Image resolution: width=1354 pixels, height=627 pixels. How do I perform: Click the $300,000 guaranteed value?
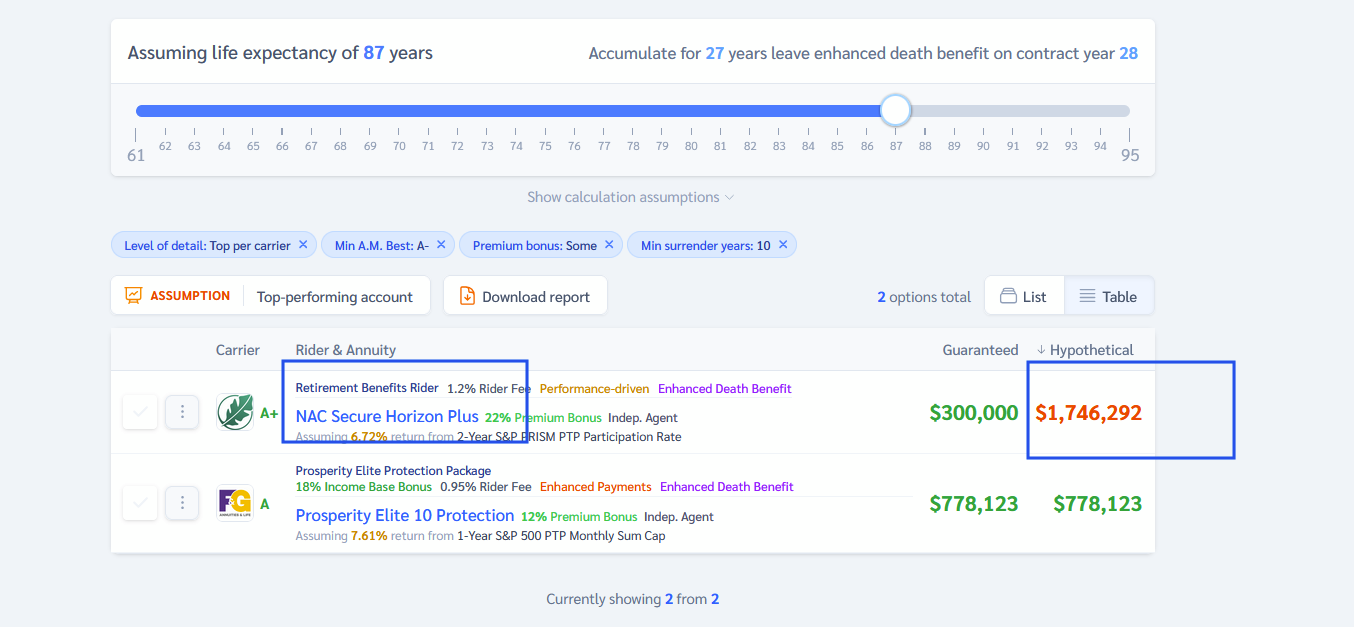coord(974,412)
